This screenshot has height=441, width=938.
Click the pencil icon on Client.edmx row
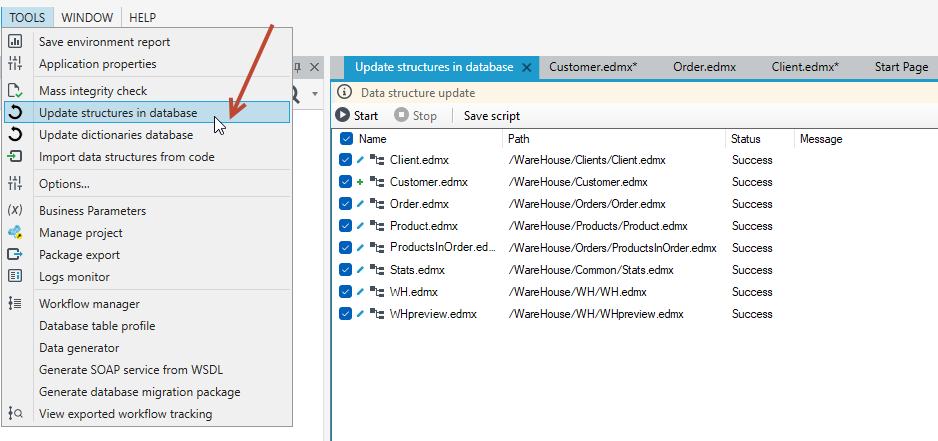tap(360, 160)
